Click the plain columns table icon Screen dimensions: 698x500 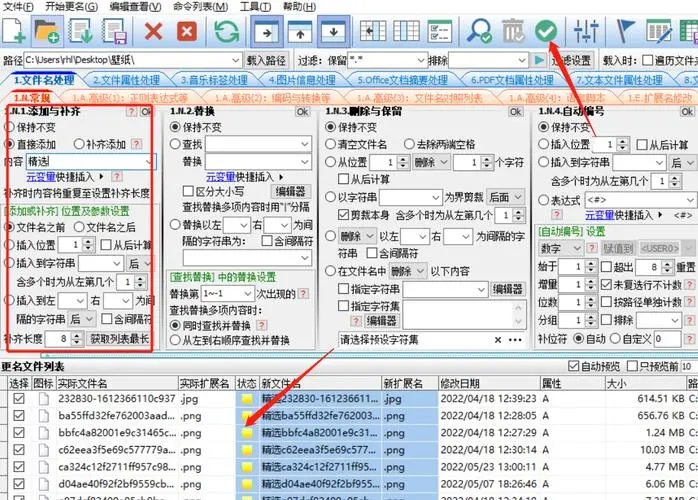(406, 32)
